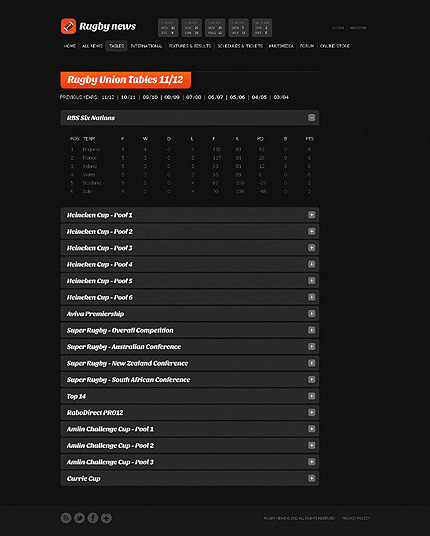Open the Online Store menu item

tap(335, 46)
